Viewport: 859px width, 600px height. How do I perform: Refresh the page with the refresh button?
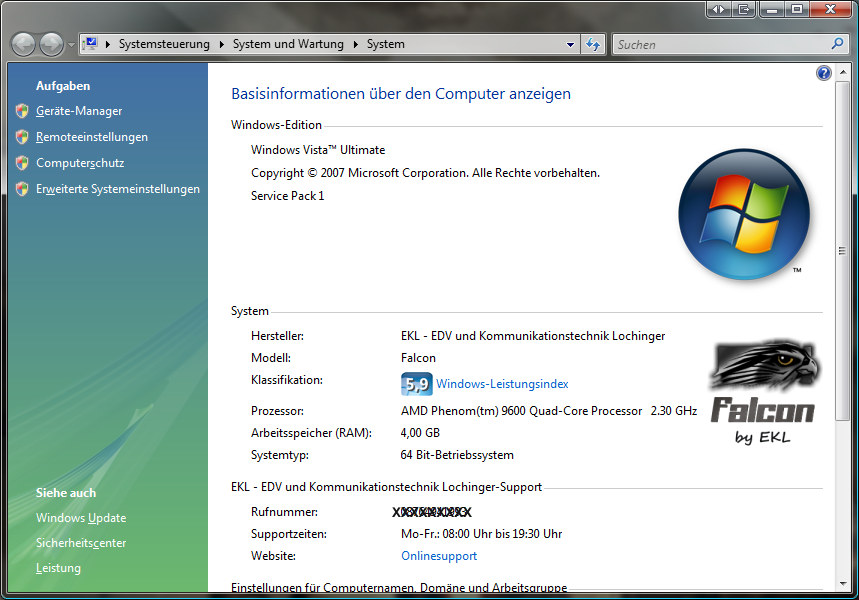point(593,44)
